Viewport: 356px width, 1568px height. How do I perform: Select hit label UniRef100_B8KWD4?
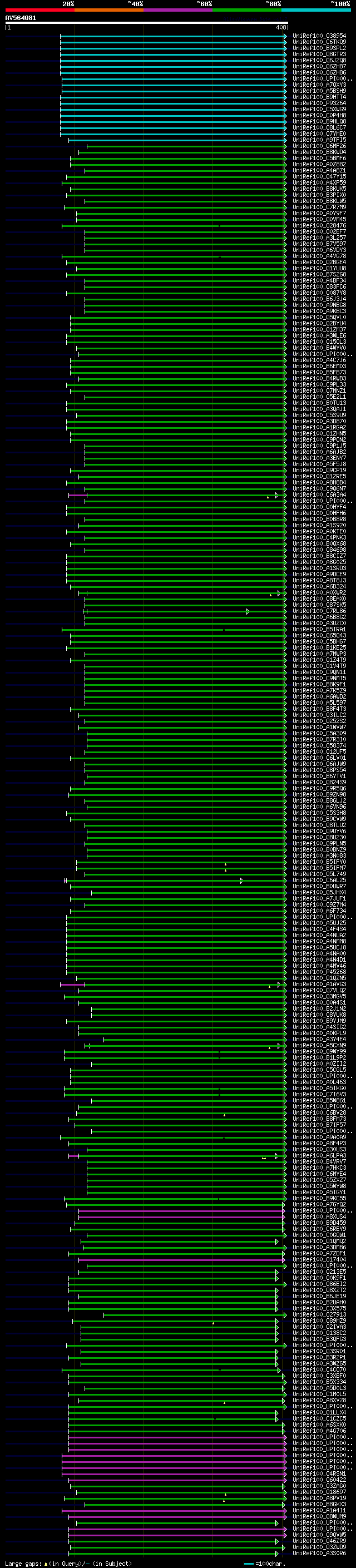tap(319, 152)
